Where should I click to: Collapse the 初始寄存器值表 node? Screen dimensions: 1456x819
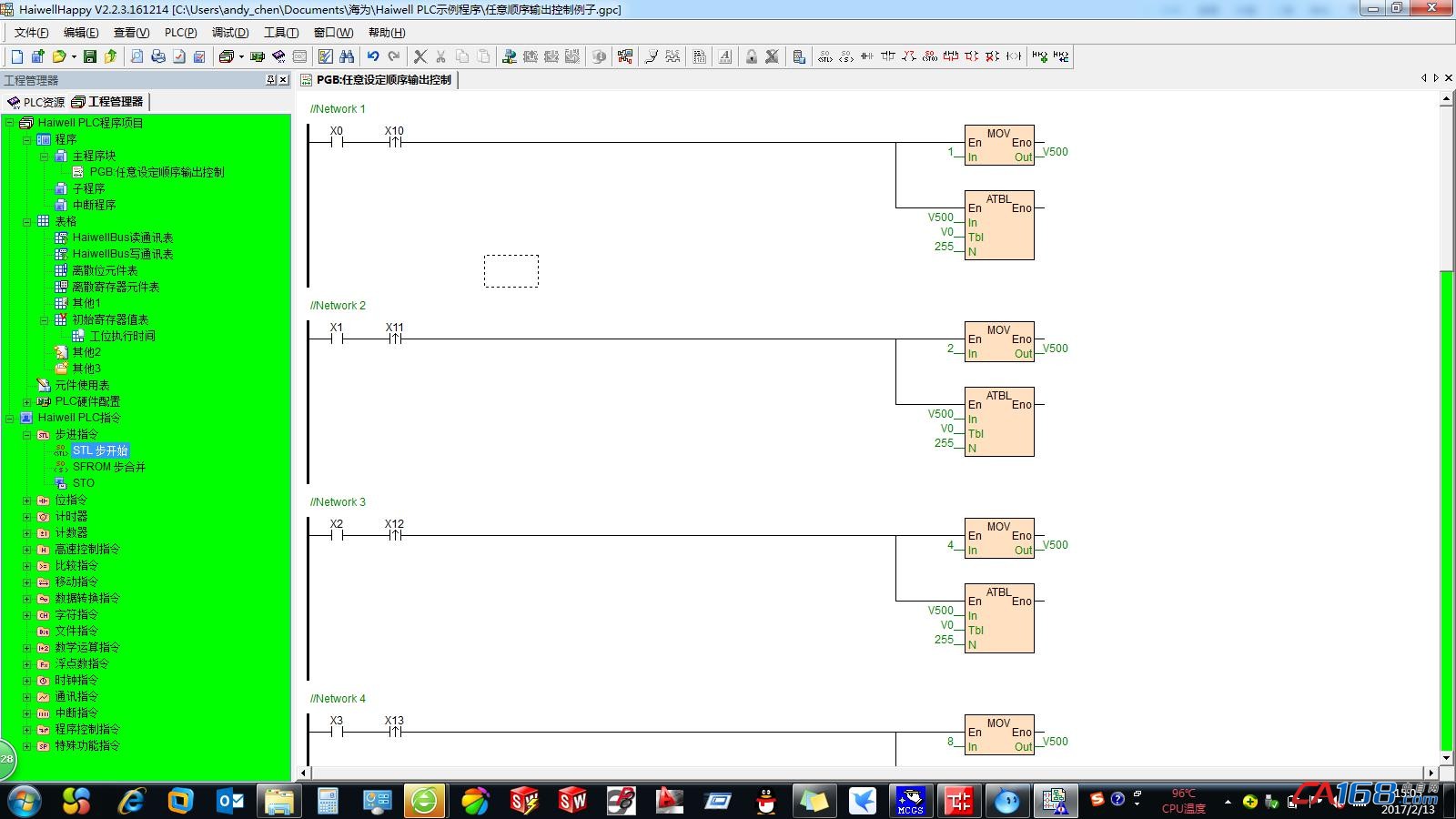44,319
